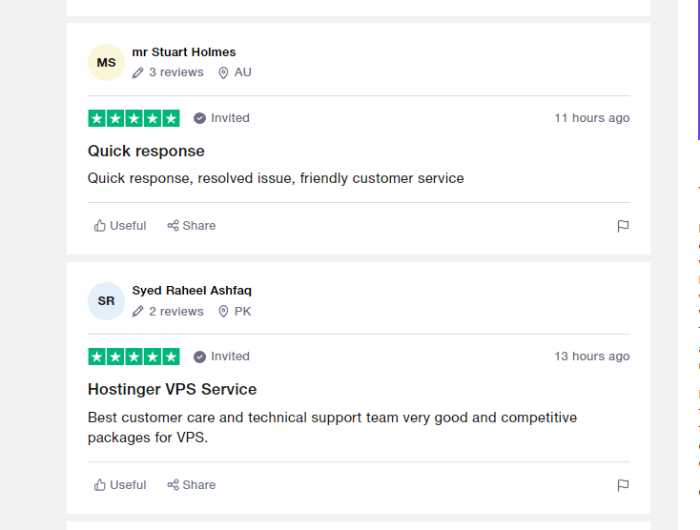Open Syed Raheel Ashfaq profile name
Screen dimensions: 700x530
coord(192,290)
